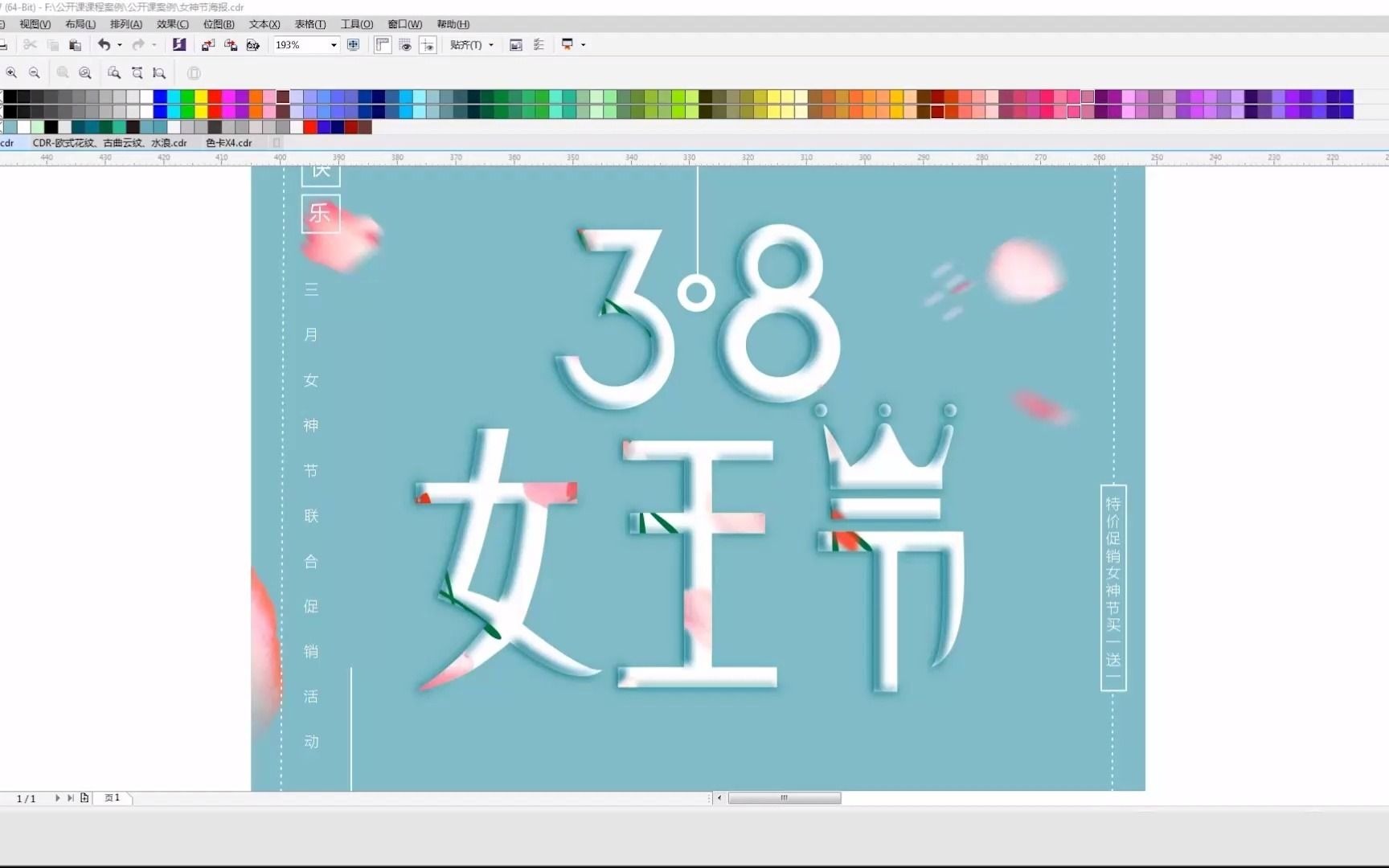Click the options checklist icon
This screenshot has width=1389, height=868.
[x=539, y=45]
